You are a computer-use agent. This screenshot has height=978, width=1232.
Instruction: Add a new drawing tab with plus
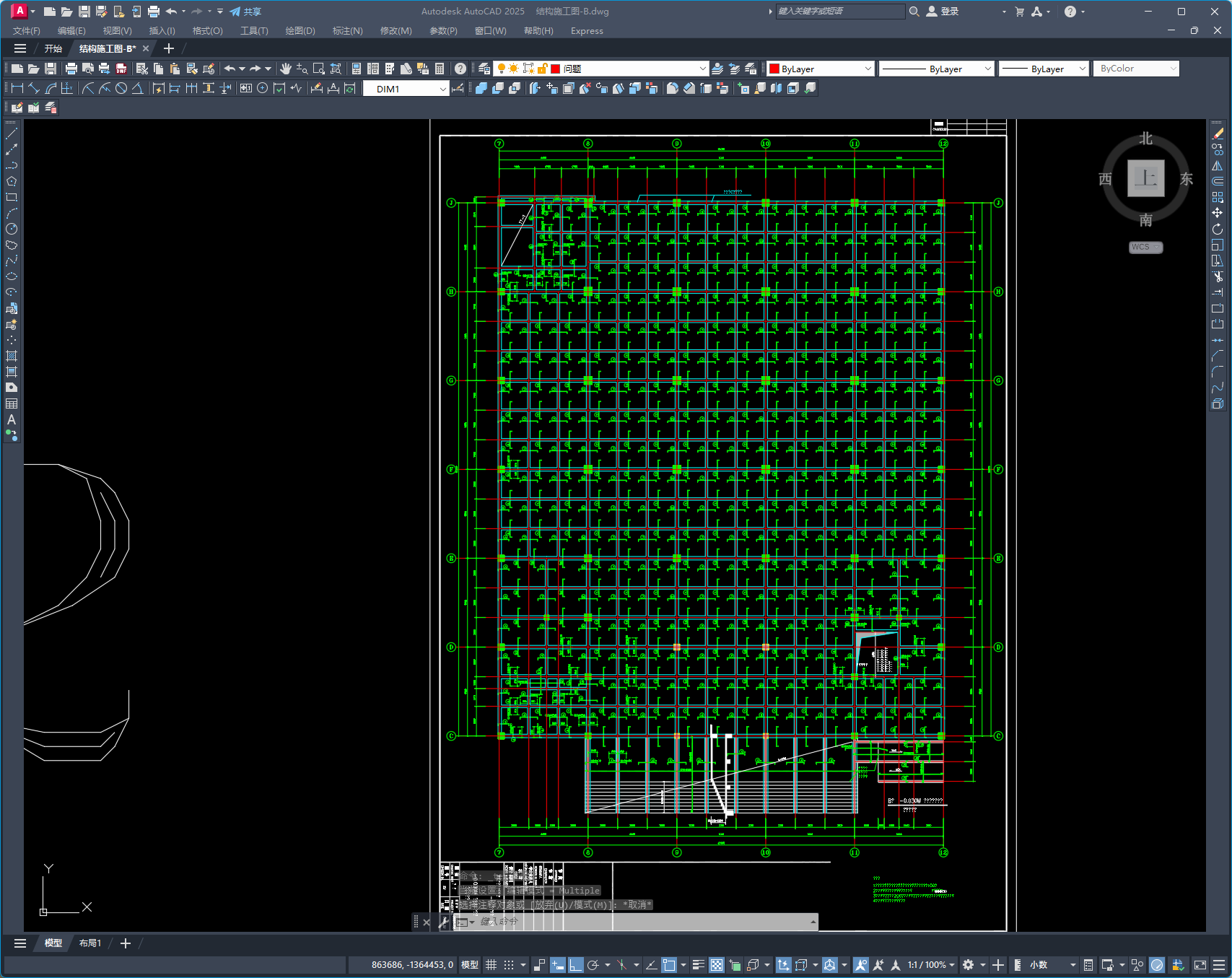[169, 48]
